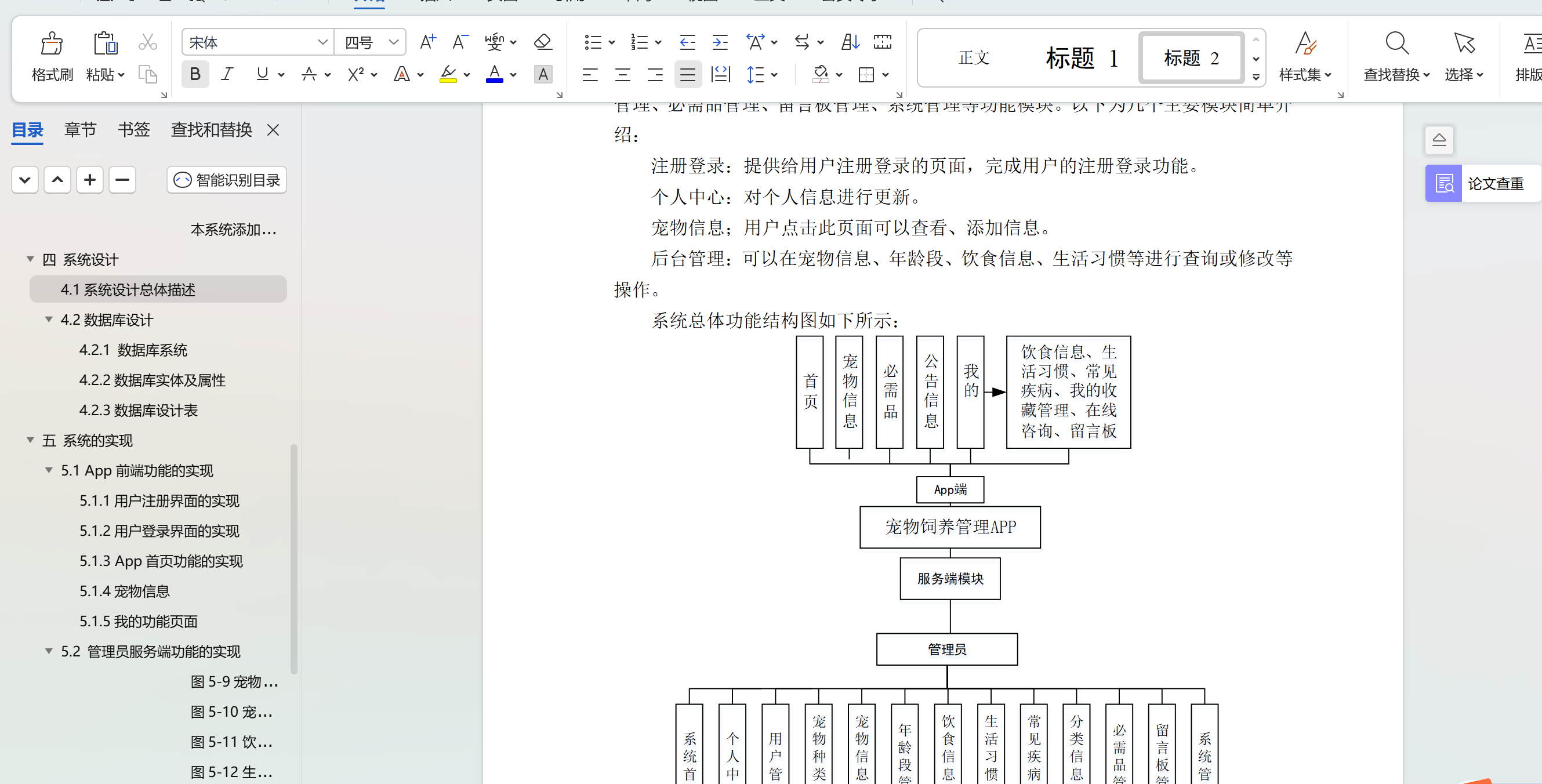Viewport: 1542px width, 784px height.
Task: Toggle bold formatting
Action: 194,74
